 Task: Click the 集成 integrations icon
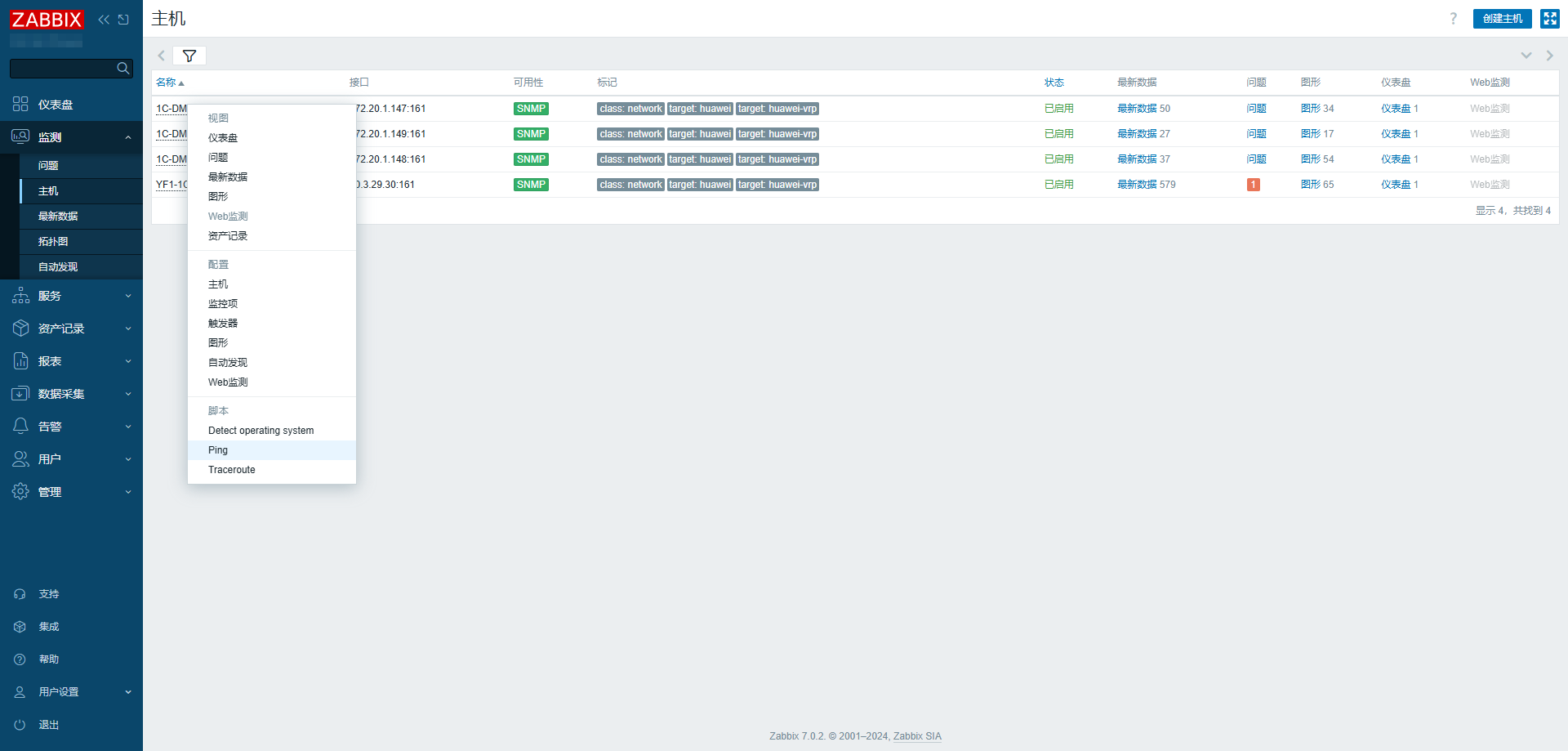tap(20, 627)
